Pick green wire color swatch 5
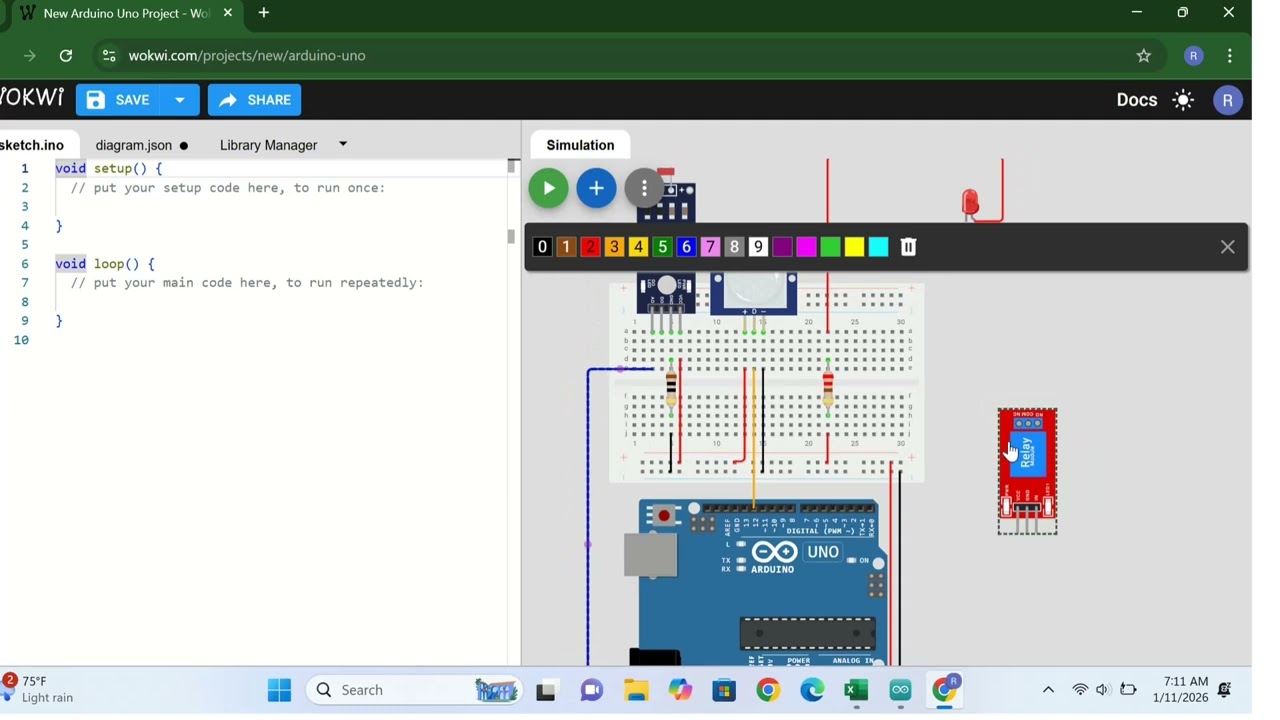The width and height of the screenshot is (1280, 720). pos(662,247)
